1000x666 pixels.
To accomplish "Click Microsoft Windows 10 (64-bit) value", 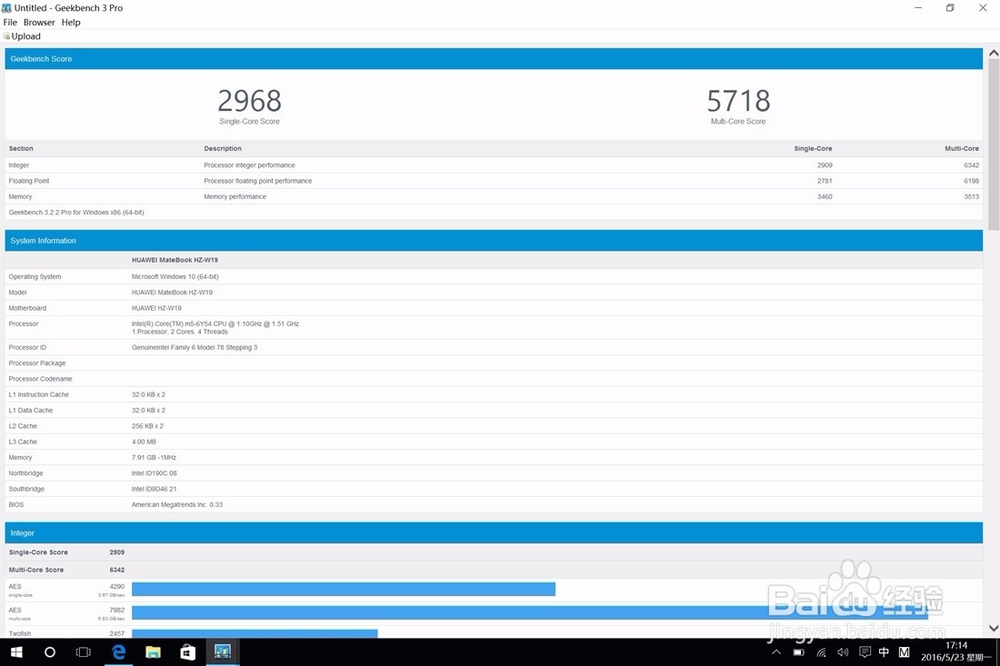I will pyautogui.click(x=175, y=277).
